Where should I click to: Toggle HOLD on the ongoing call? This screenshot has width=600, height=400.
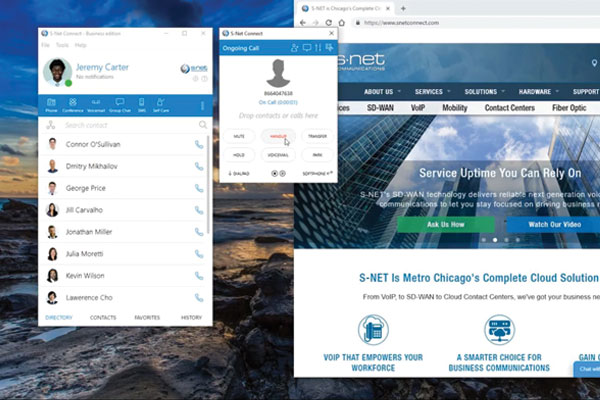tap(239, 155)
